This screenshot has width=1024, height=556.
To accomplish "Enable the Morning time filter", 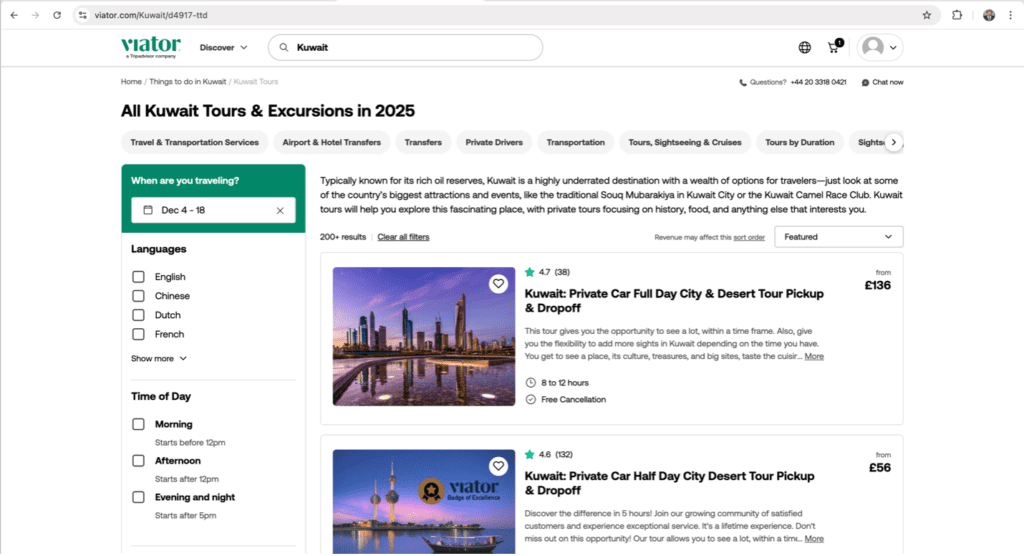I will pos(138,424).
